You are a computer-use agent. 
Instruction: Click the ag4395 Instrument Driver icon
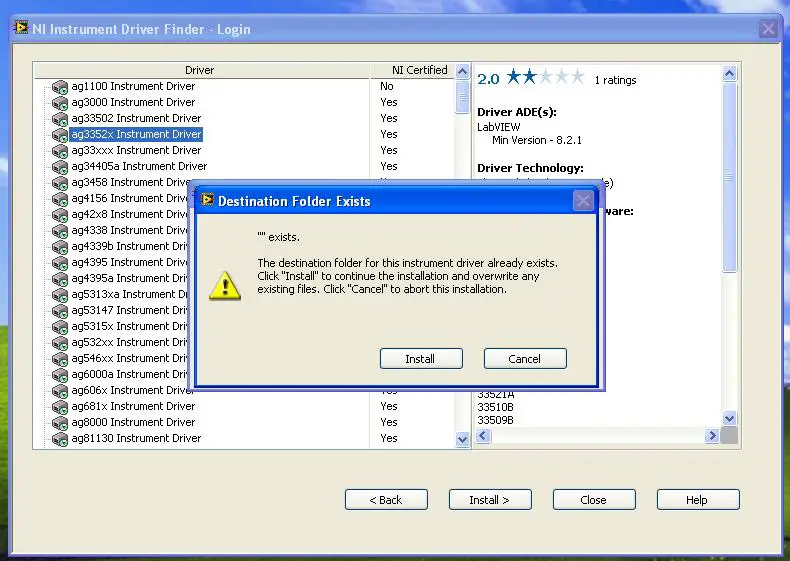pos(60,263)
